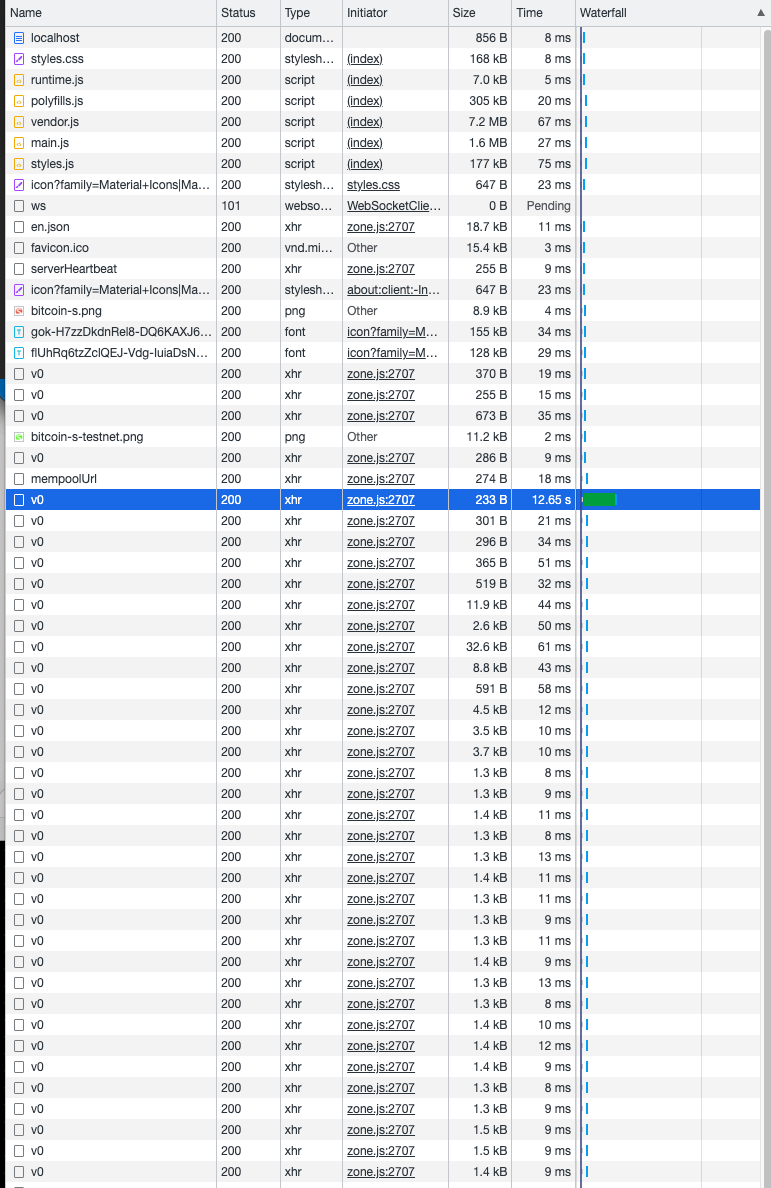
Task: Click the file icon beside serverHeartbeat
Action: pos(20,269)
